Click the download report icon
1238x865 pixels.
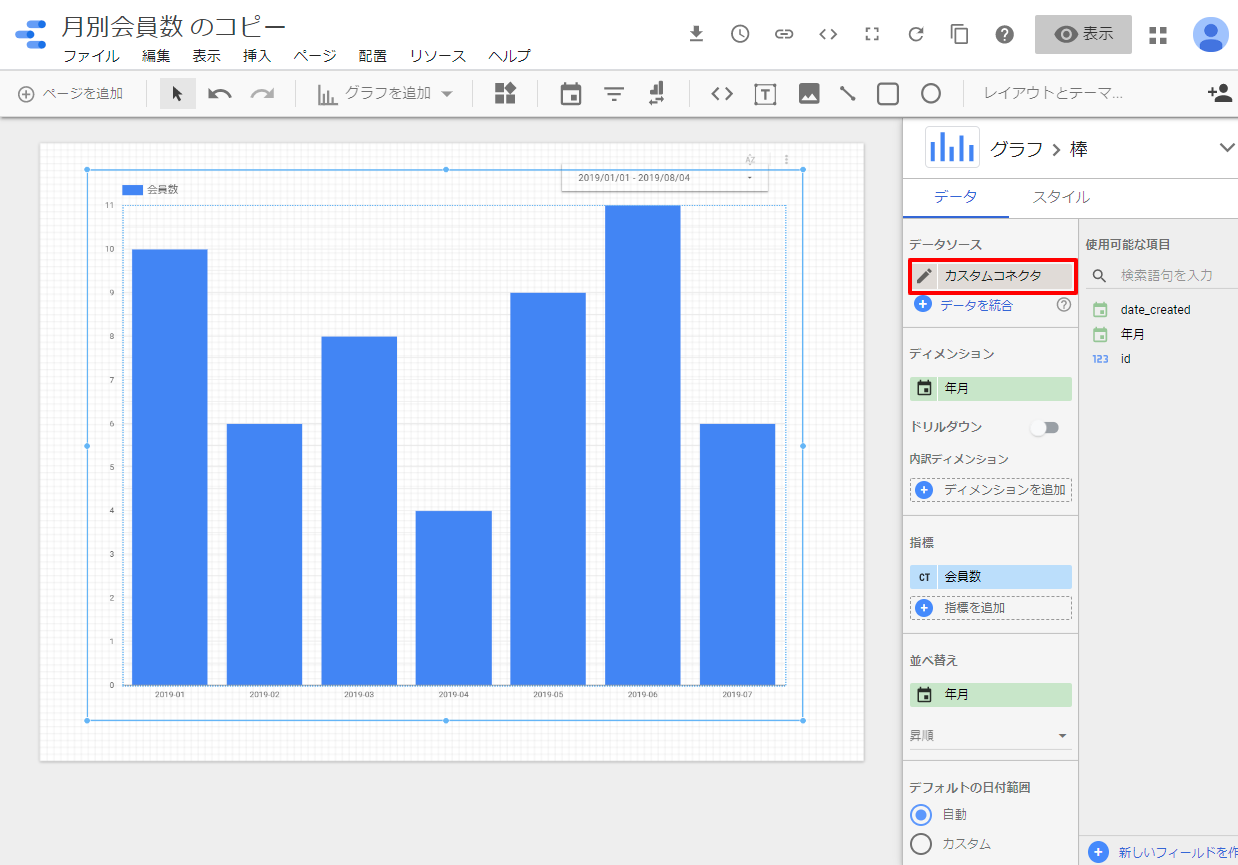coord(697,34)
